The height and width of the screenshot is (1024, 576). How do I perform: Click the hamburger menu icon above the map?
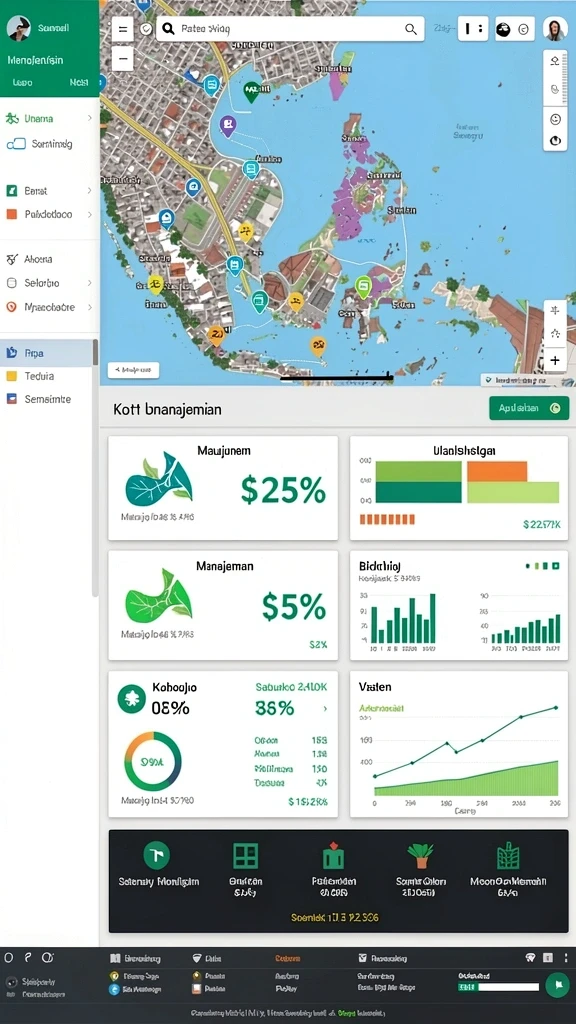point(122,29)
